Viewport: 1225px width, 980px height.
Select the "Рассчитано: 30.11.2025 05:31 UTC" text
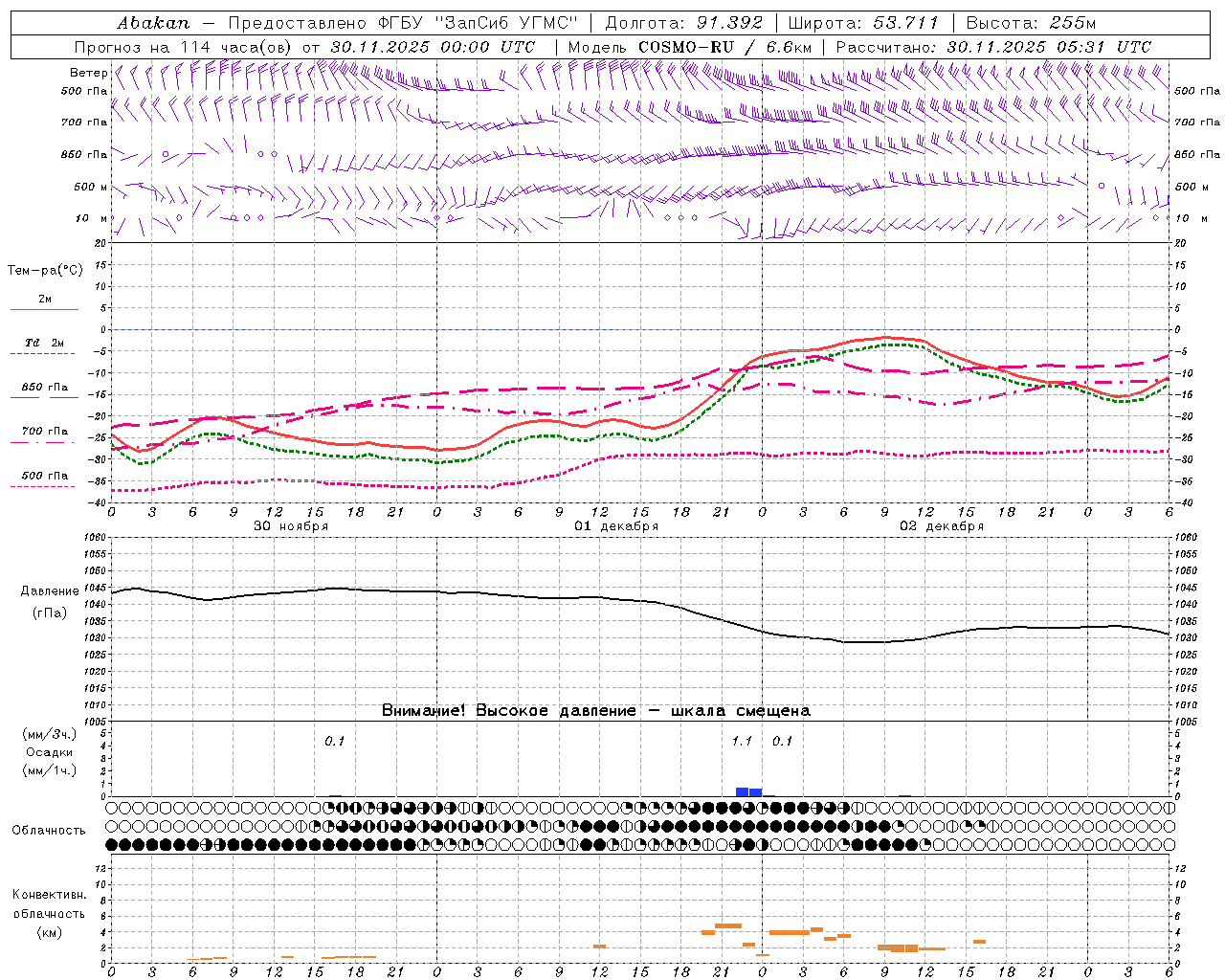993,47
